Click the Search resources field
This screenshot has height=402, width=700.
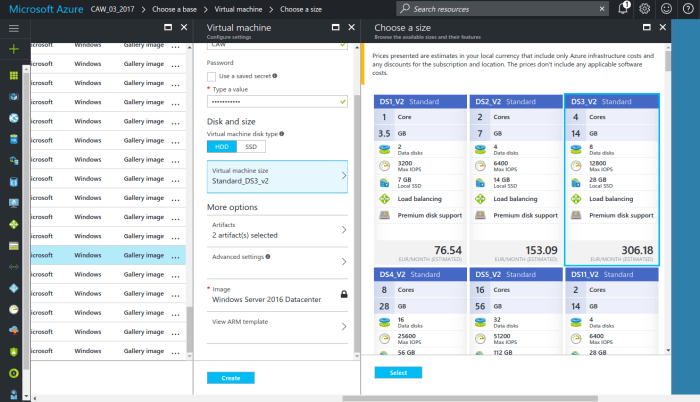pos(502,8)
